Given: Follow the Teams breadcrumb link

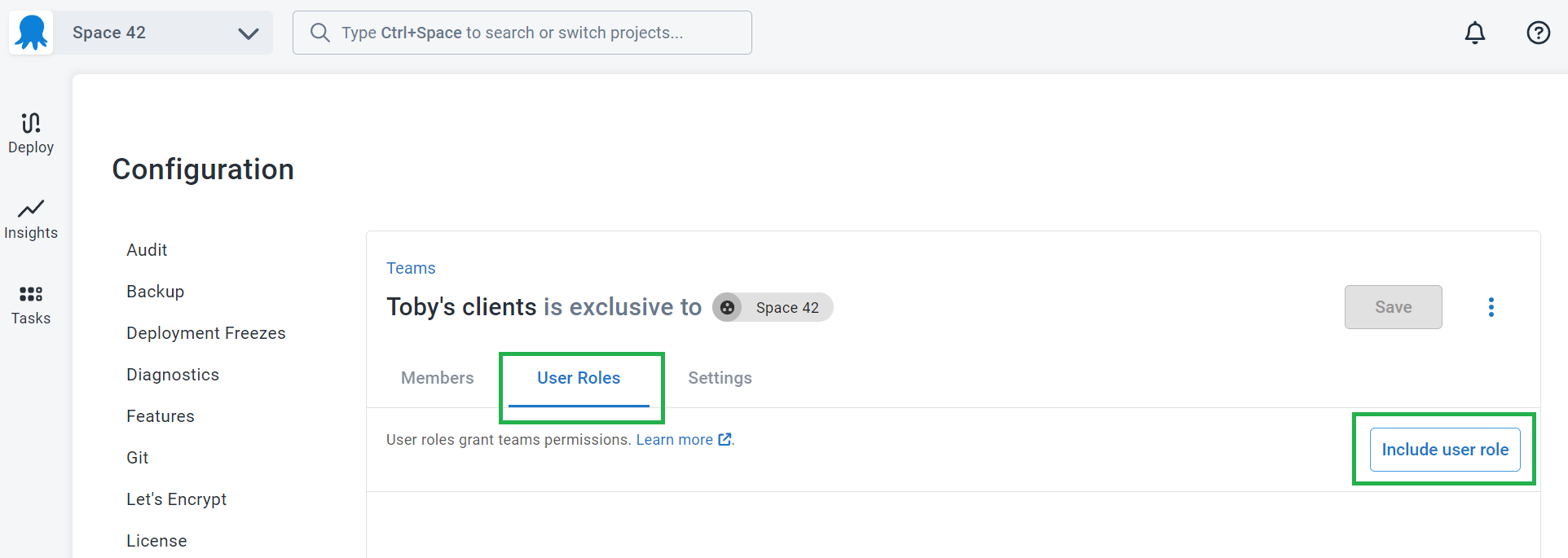Looking at the screenshot, I should pos(411,268).
